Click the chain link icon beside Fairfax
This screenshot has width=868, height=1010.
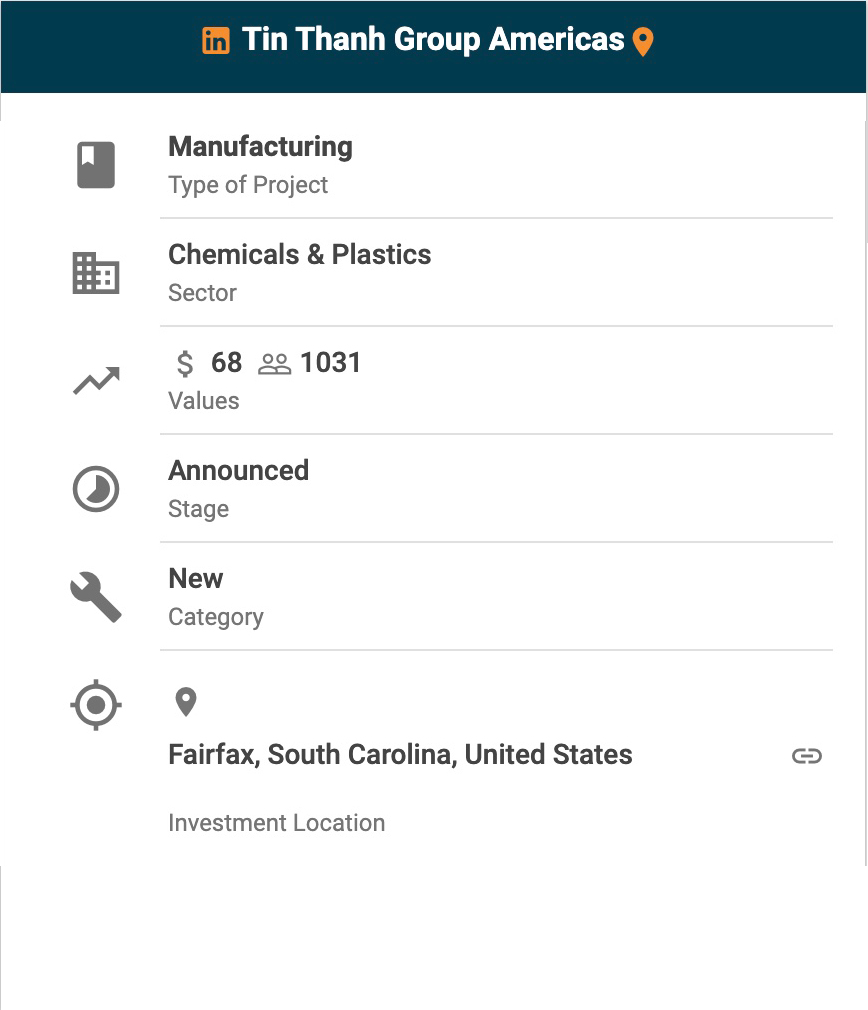click(x=806, y=756)
